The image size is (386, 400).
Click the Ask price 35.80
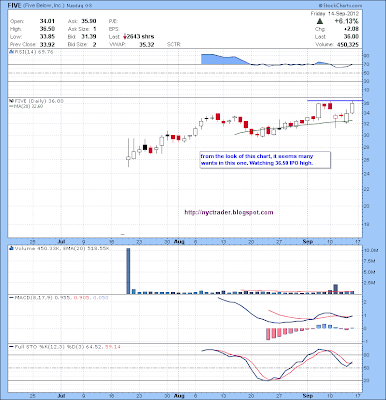[x=89, y=21]
